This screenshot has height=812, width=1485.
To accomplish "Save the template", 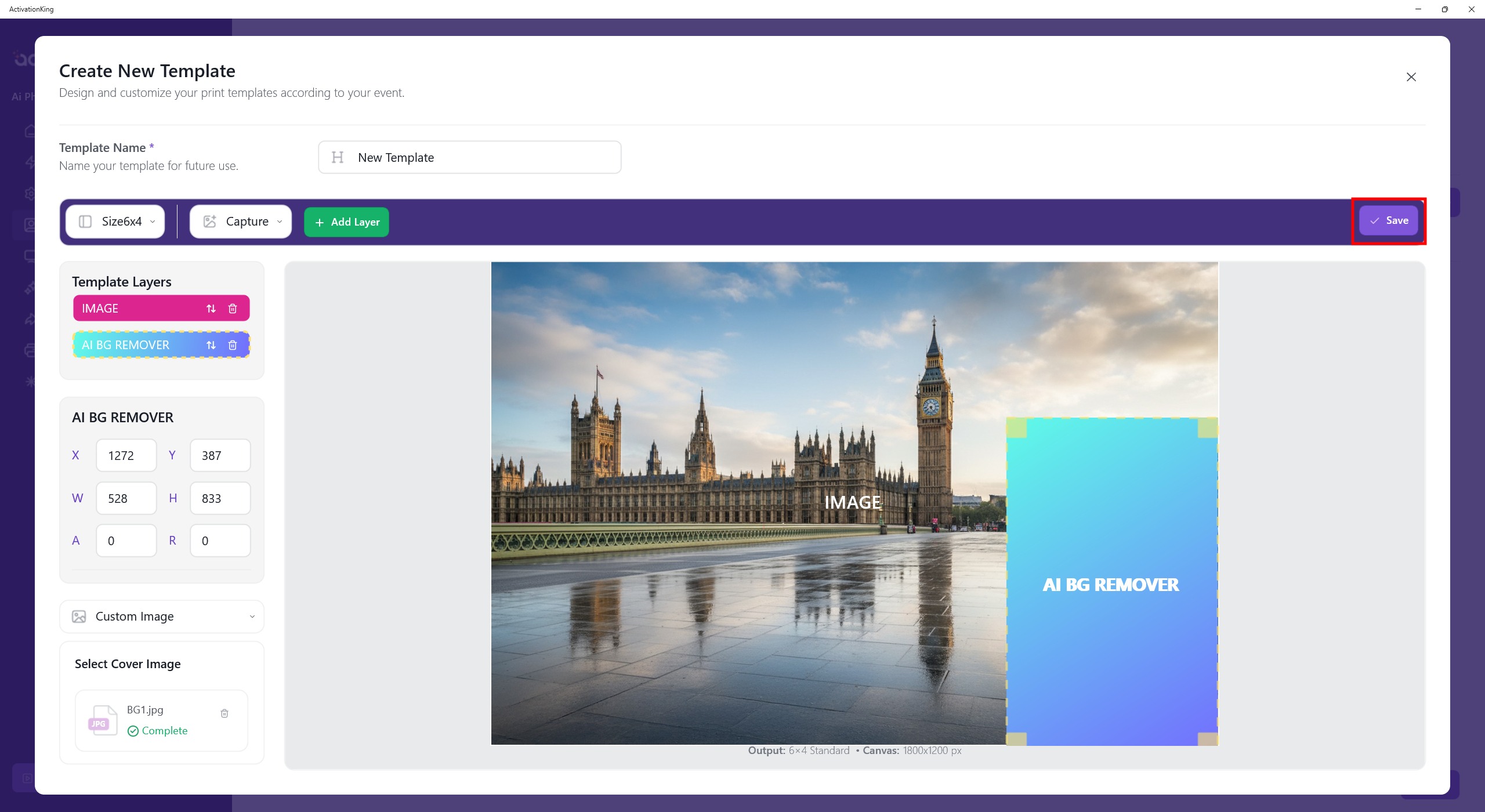I will coord(1388,220).
